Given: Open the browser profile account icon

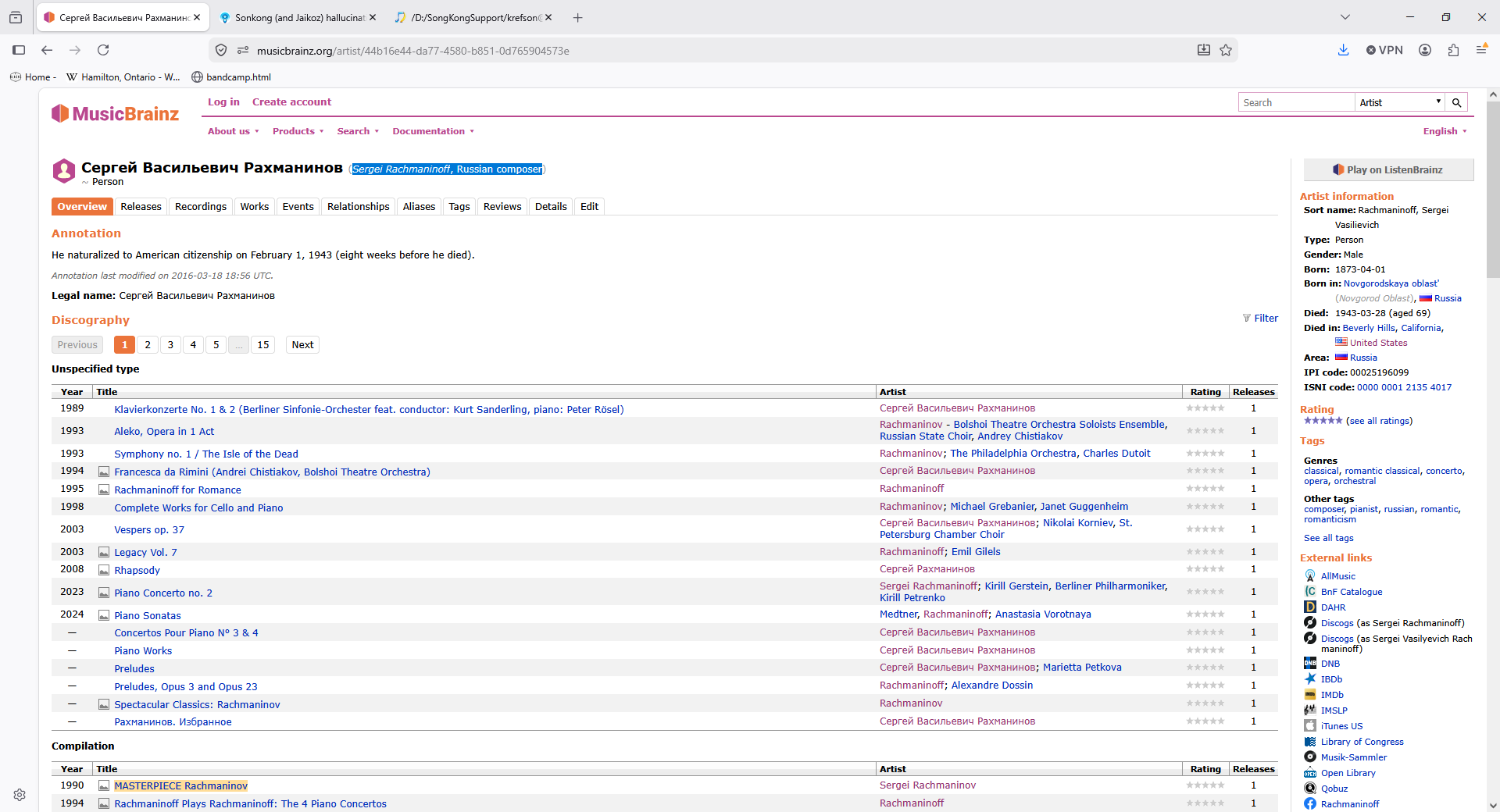Looking at the screenshot, I should [1425, 50].
